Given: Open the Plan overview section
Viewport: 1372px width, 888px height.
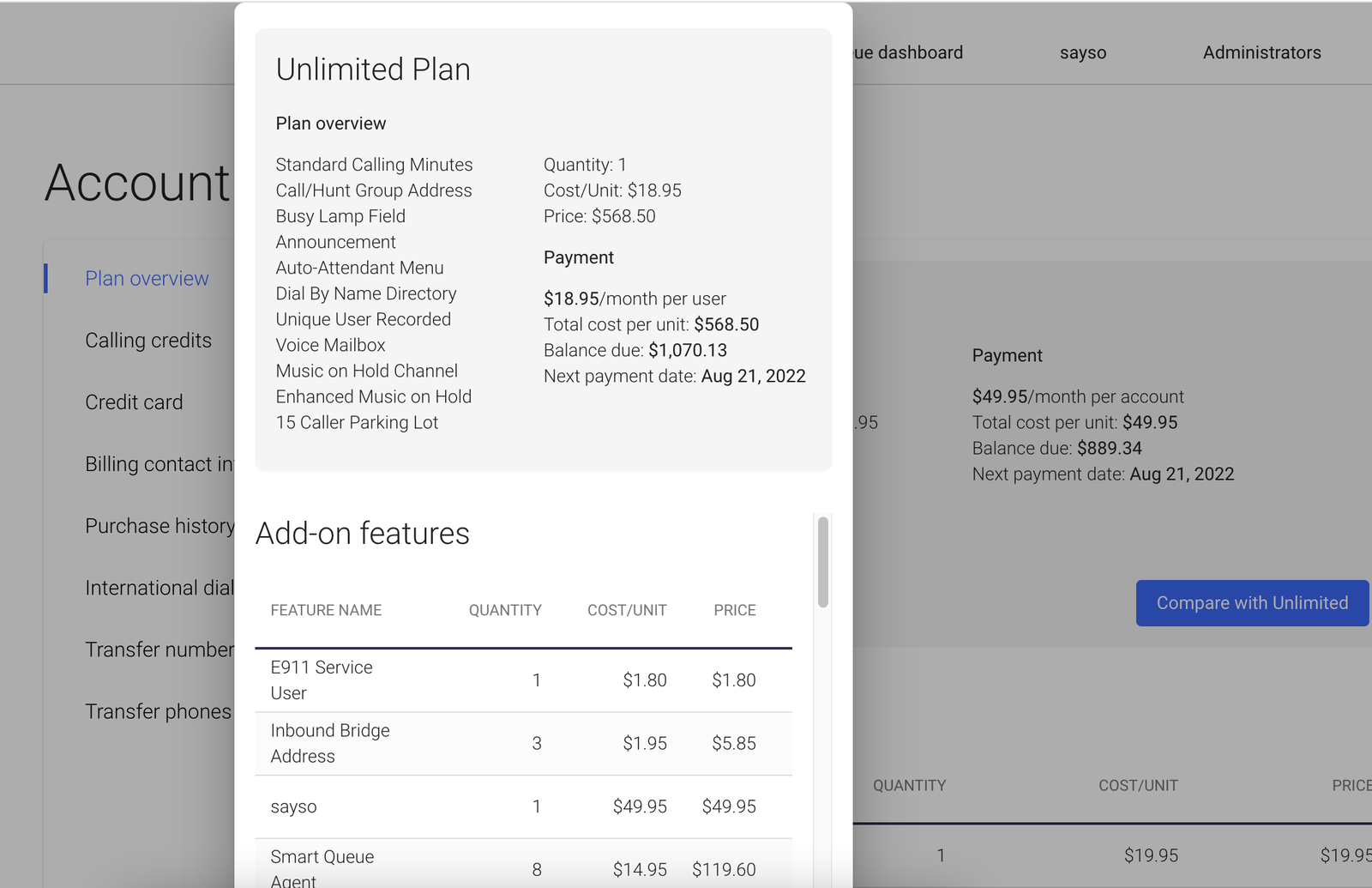Looking at the screenshot, I should [147, 278].
